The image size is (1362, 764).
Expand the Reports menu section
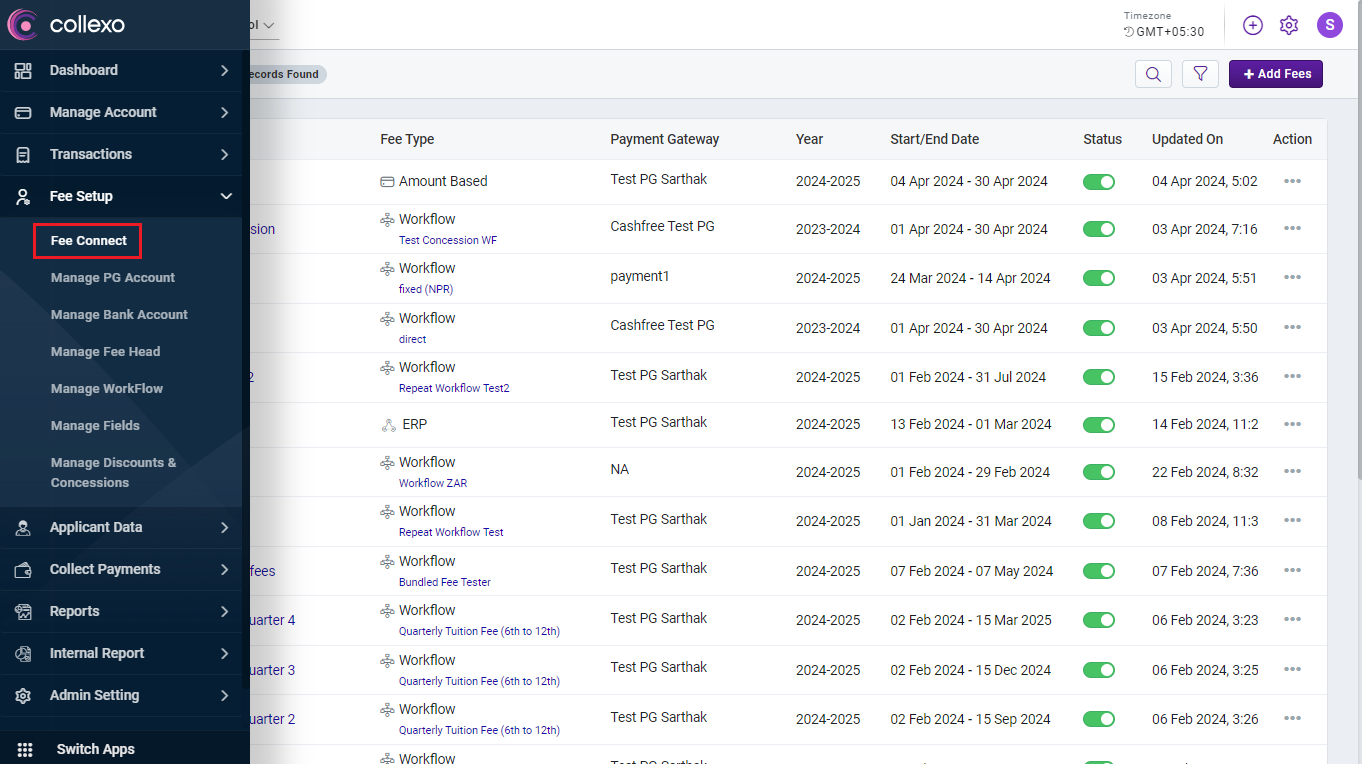point(120,611)
